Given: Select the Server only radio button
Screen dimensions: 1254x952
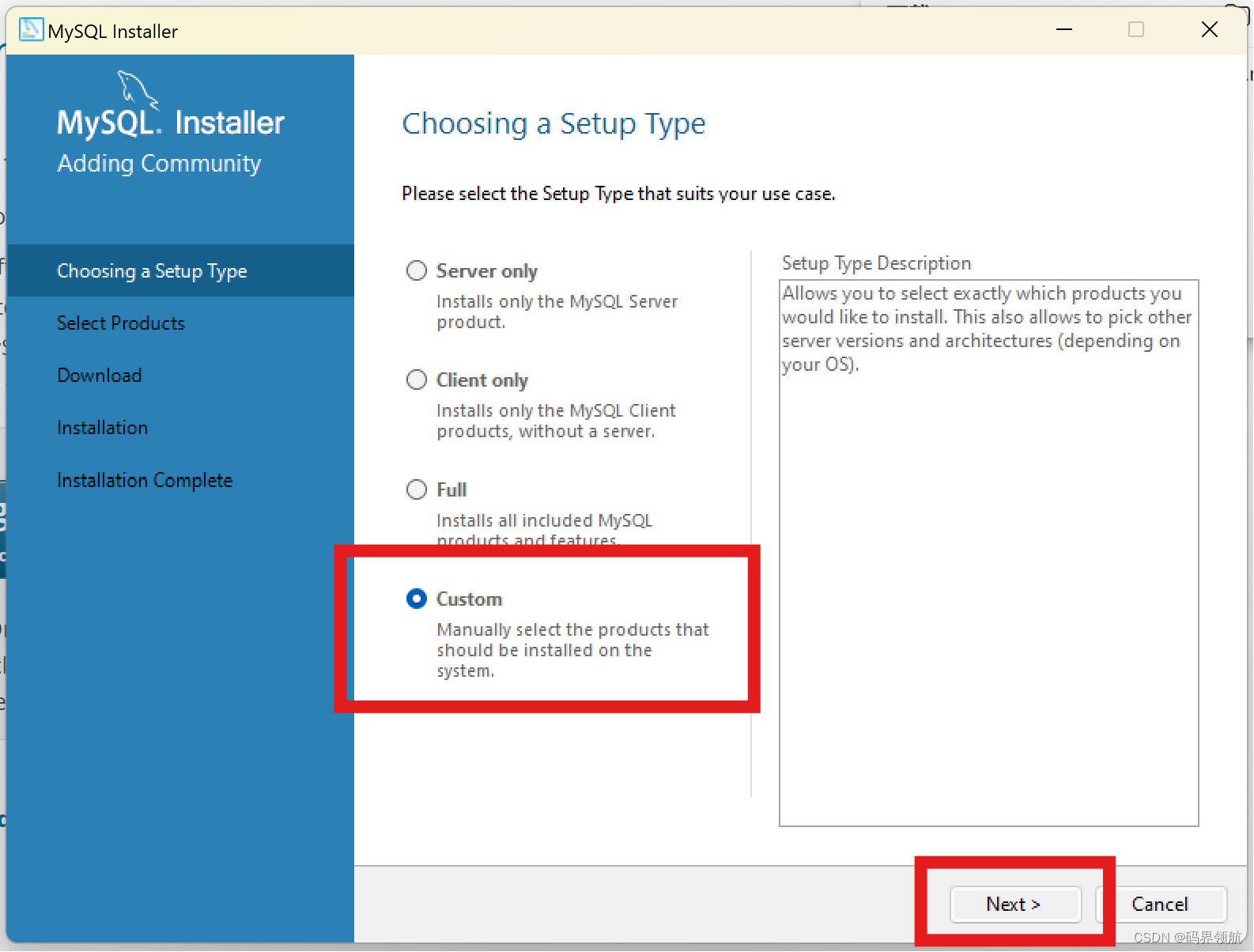Looking at the screenshot, I should coord(417,271).
